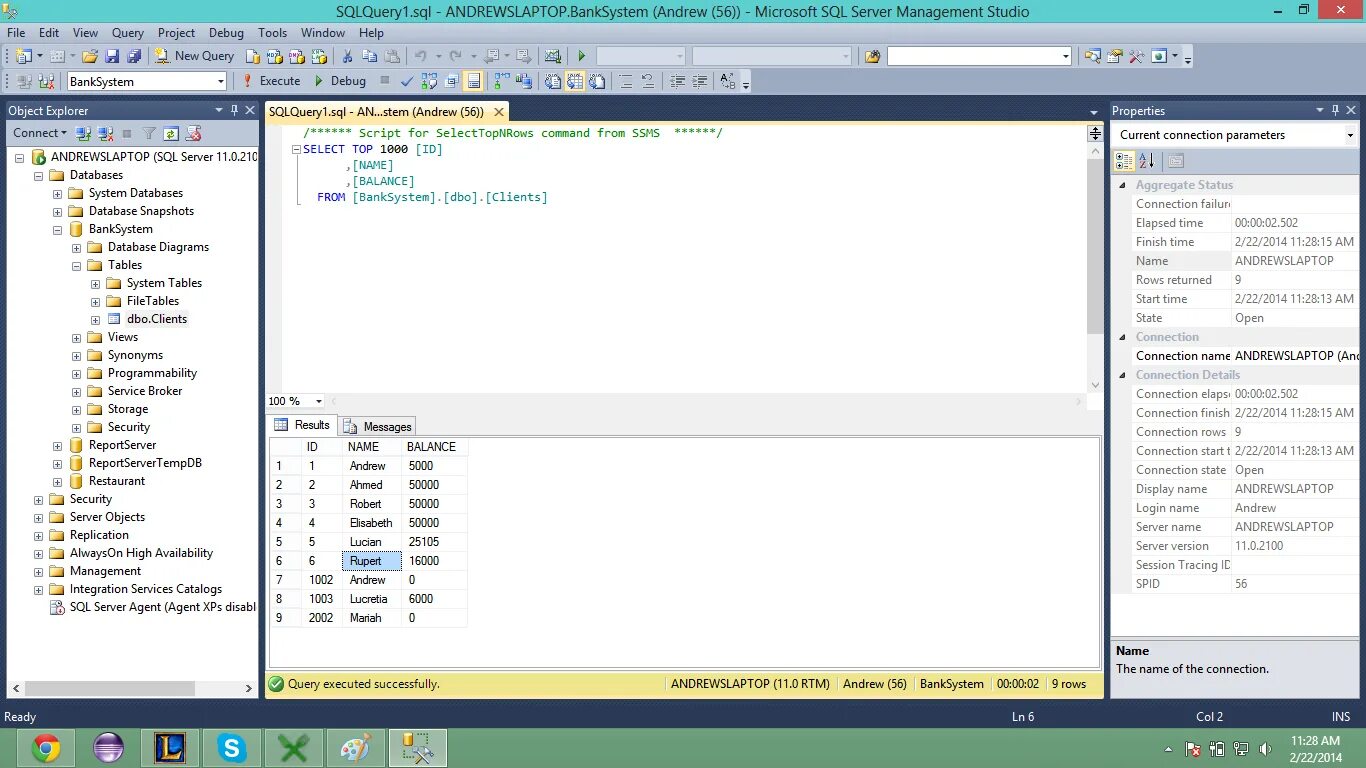Image resolution: width=1366 pixels, height=768 pixels.
Task: Click the Properties panel alphabetical sort icon
Action: (1147, 160)
